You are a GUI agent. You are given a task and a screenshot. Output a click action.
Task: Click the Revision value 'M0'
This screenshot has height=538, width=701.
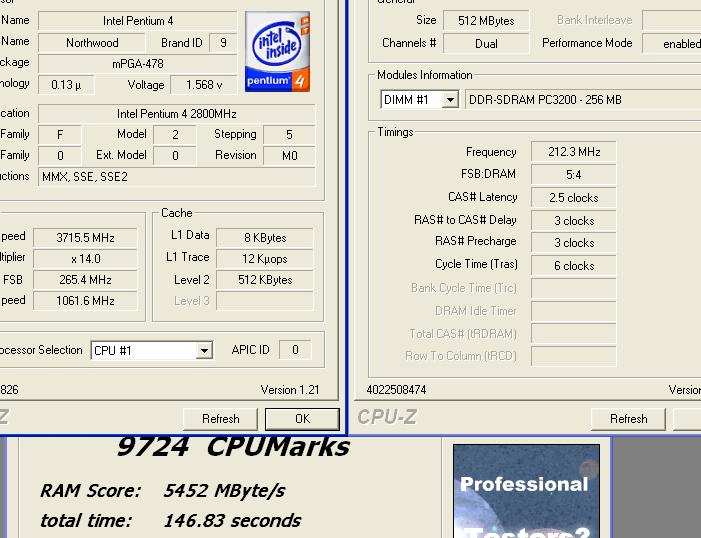pyautogui.click(x=289, y=156)
